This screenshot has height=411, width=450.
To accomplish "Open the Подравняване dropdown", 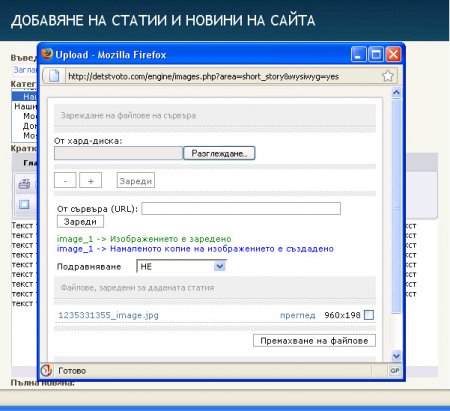I will pyautogui.click(x=181, y=266).
